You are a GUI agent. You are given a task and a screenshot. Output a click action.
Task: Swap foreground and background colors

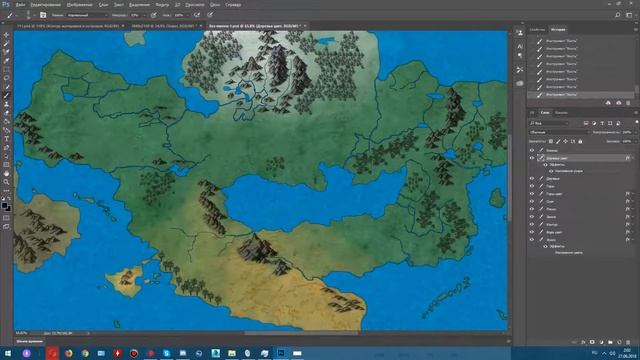[x=9, y=199]
